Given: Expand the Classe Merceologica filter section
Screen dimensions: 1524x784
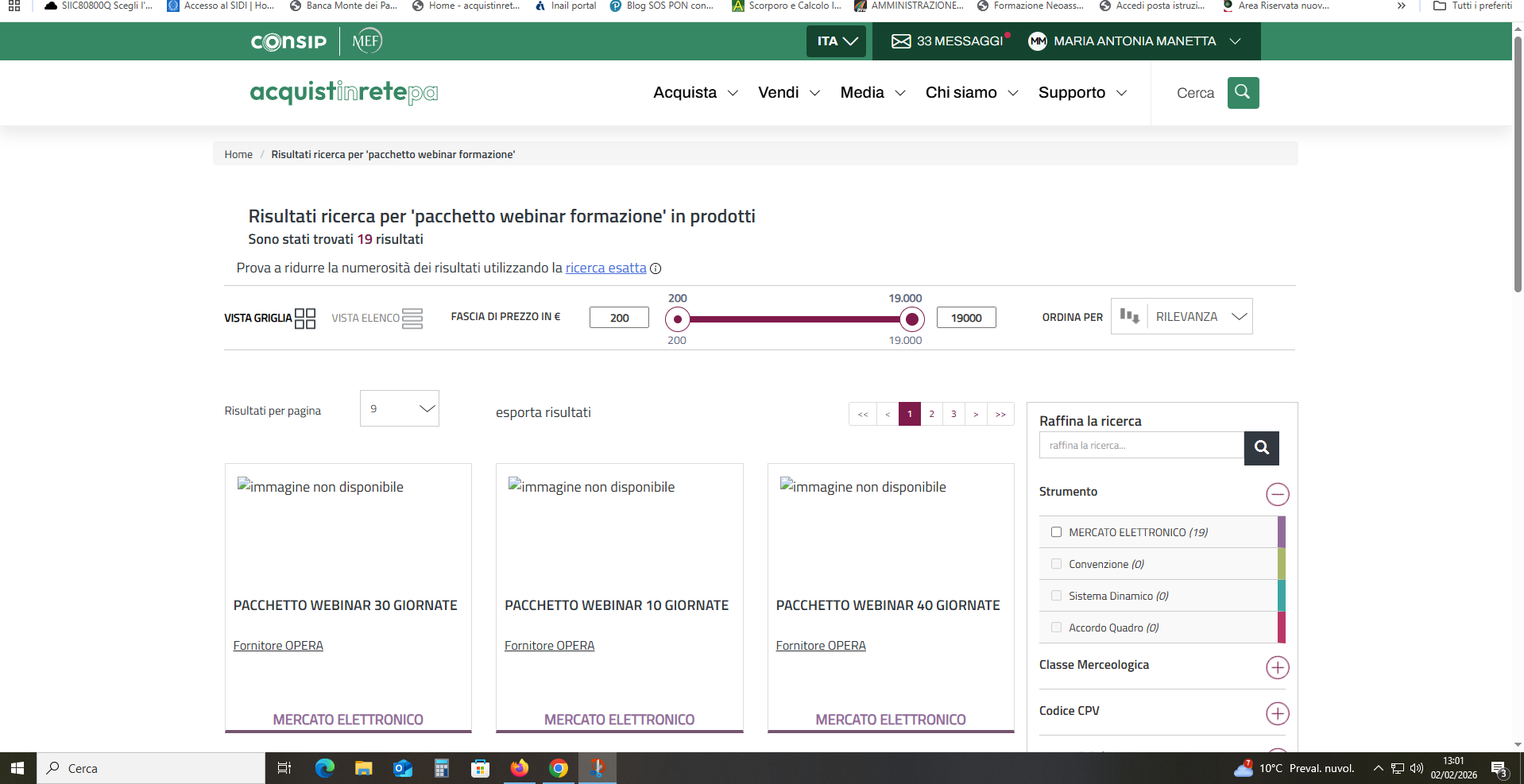Looking at the screenshot, I should tap(1277, 667).
